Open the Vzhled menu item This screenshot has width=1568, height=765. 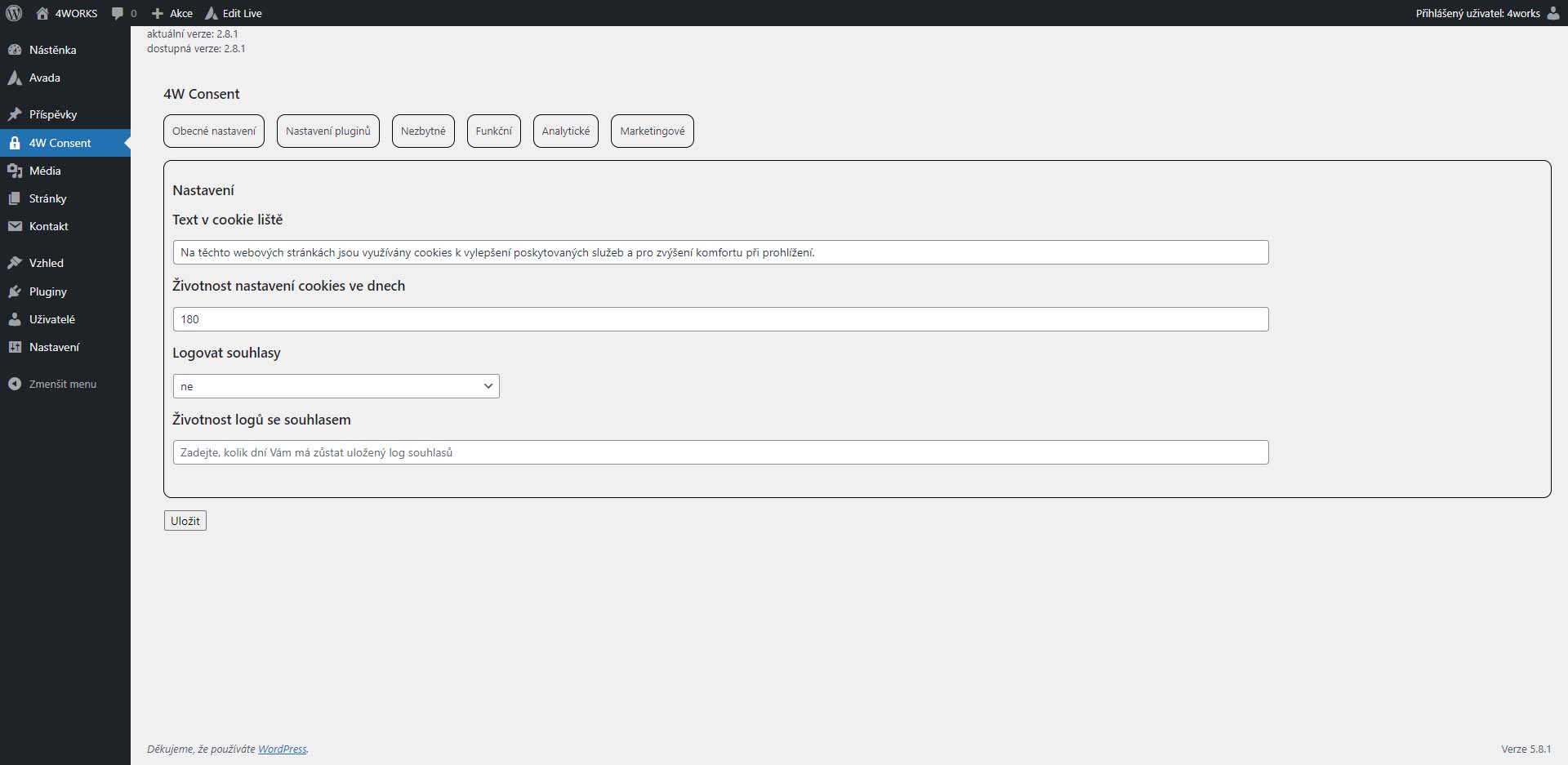click(65, 263)
